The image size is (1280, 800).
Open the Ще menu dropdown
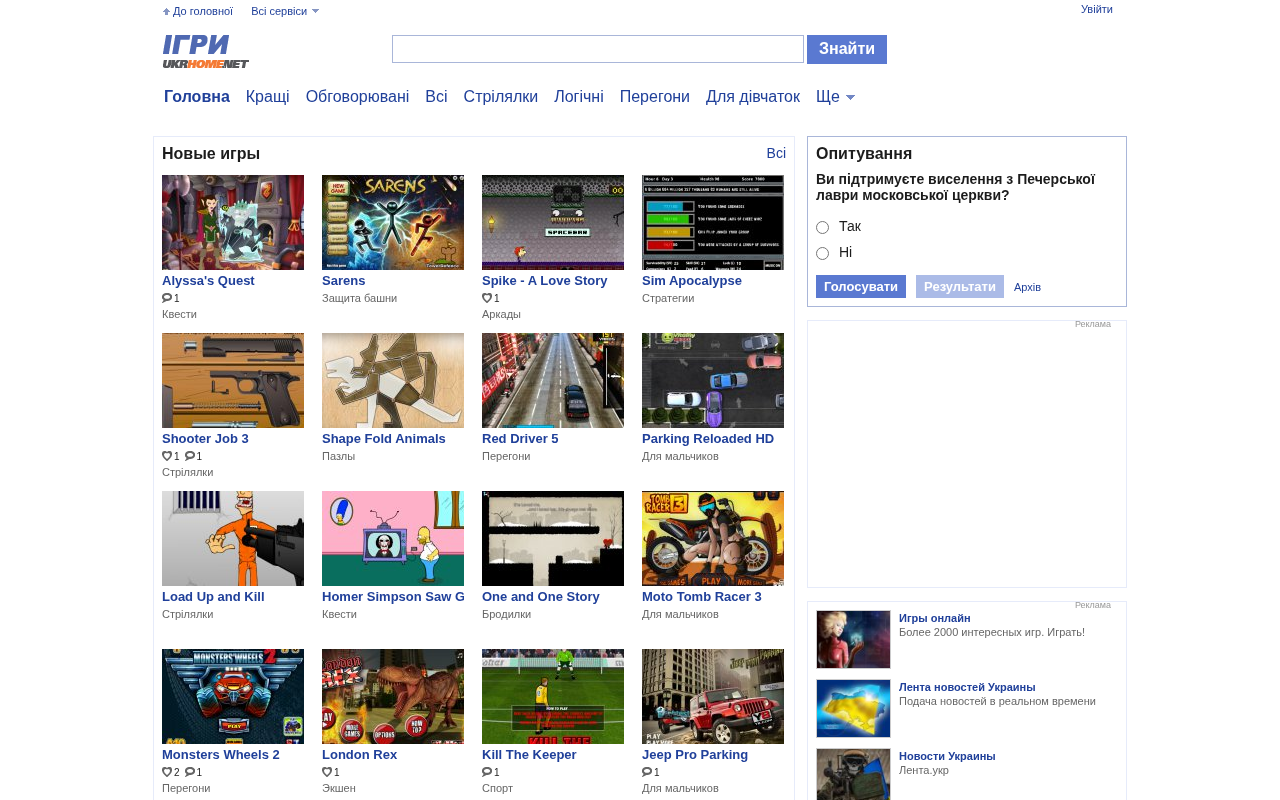click(x=835, y=97)
